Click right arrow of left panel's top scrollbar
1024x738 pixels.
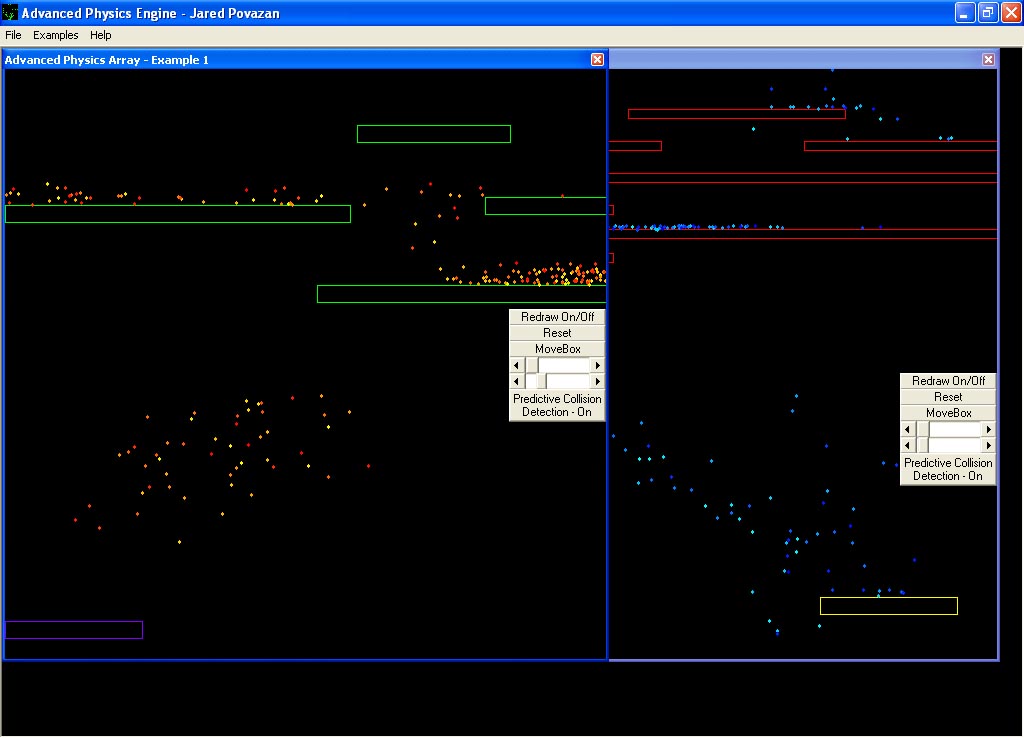(x=598, y=366)
